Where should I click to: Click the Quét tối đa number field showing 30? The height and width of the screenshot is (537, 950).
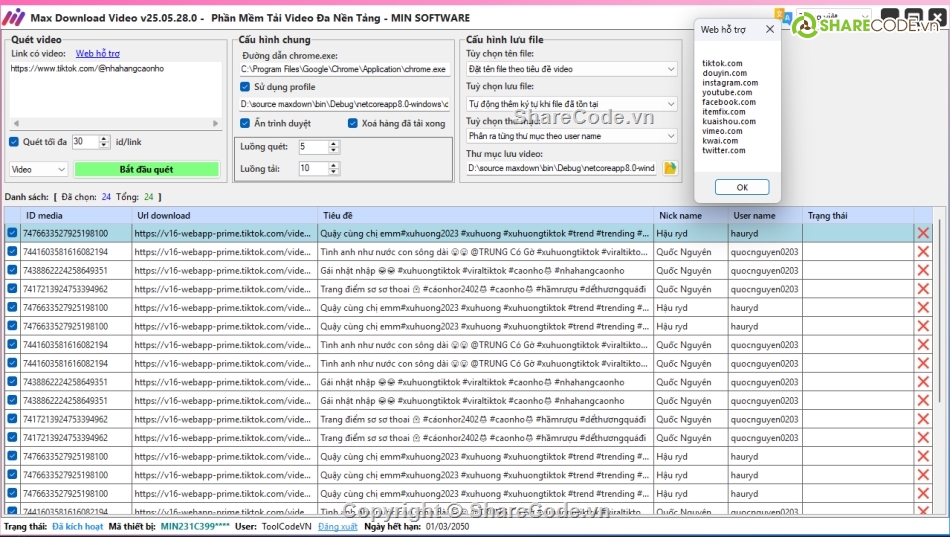(x=85, y=142)
